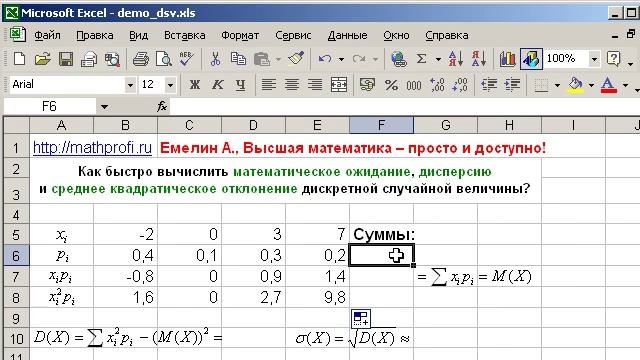Apply yellow fill color bucket
640x360 pixels.
click(576, 85)
